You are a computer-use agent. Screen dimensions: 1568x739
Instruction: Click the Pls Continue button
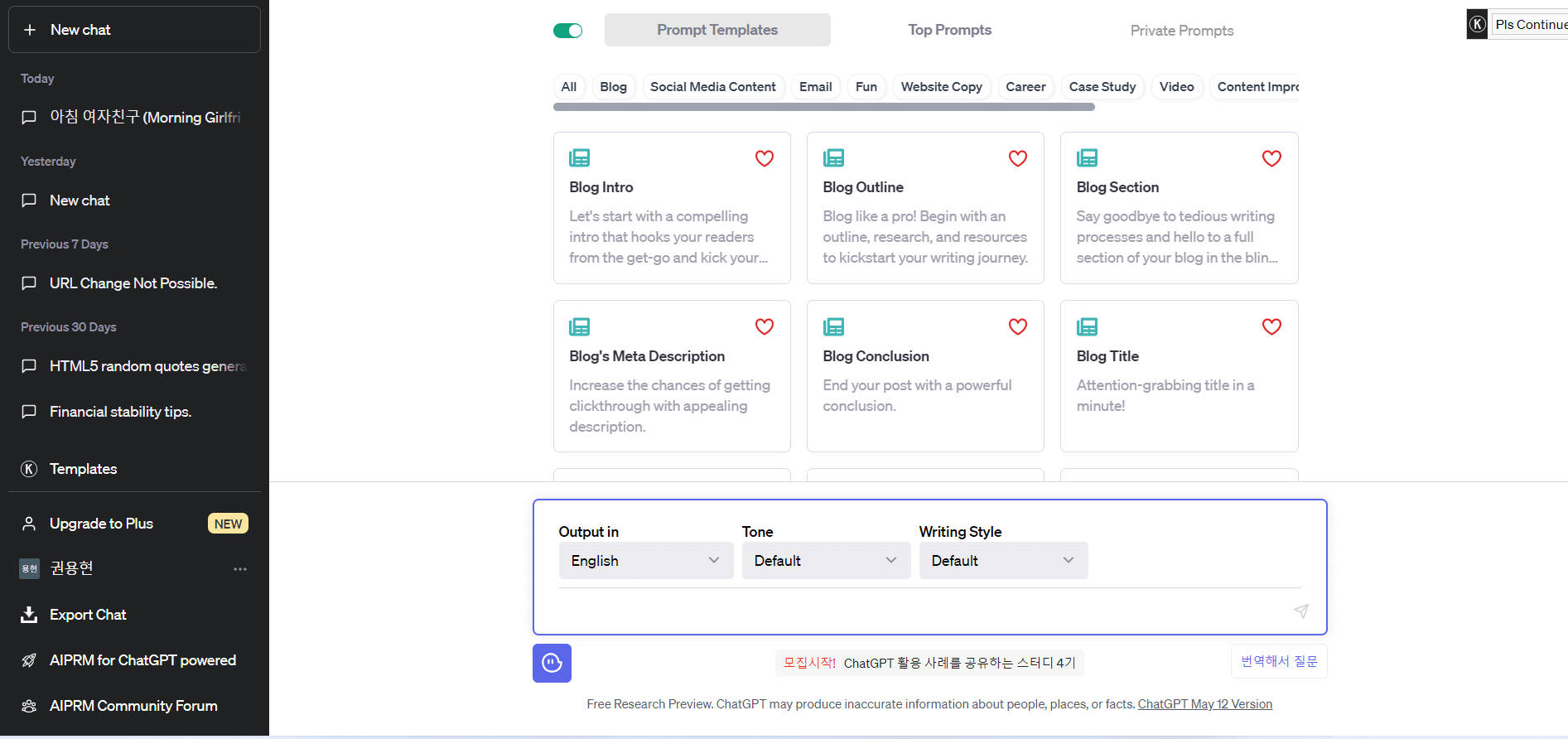[1531, 25]
